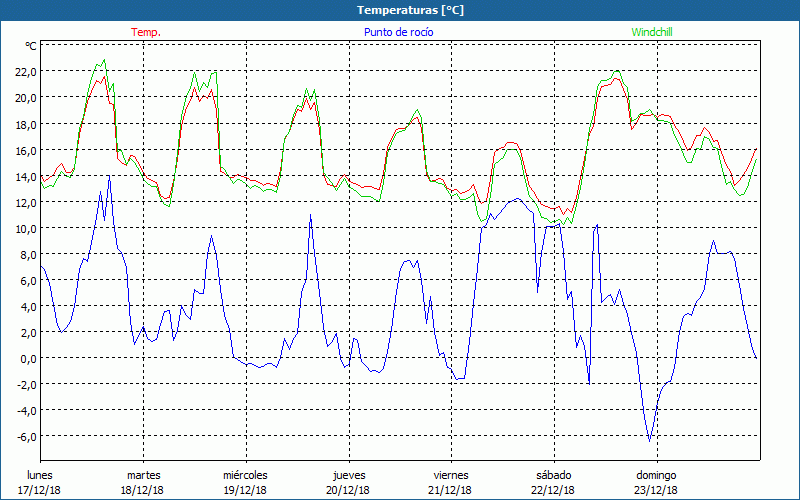Select the blue 'Punto de rocío' legend label

[398, 32]
